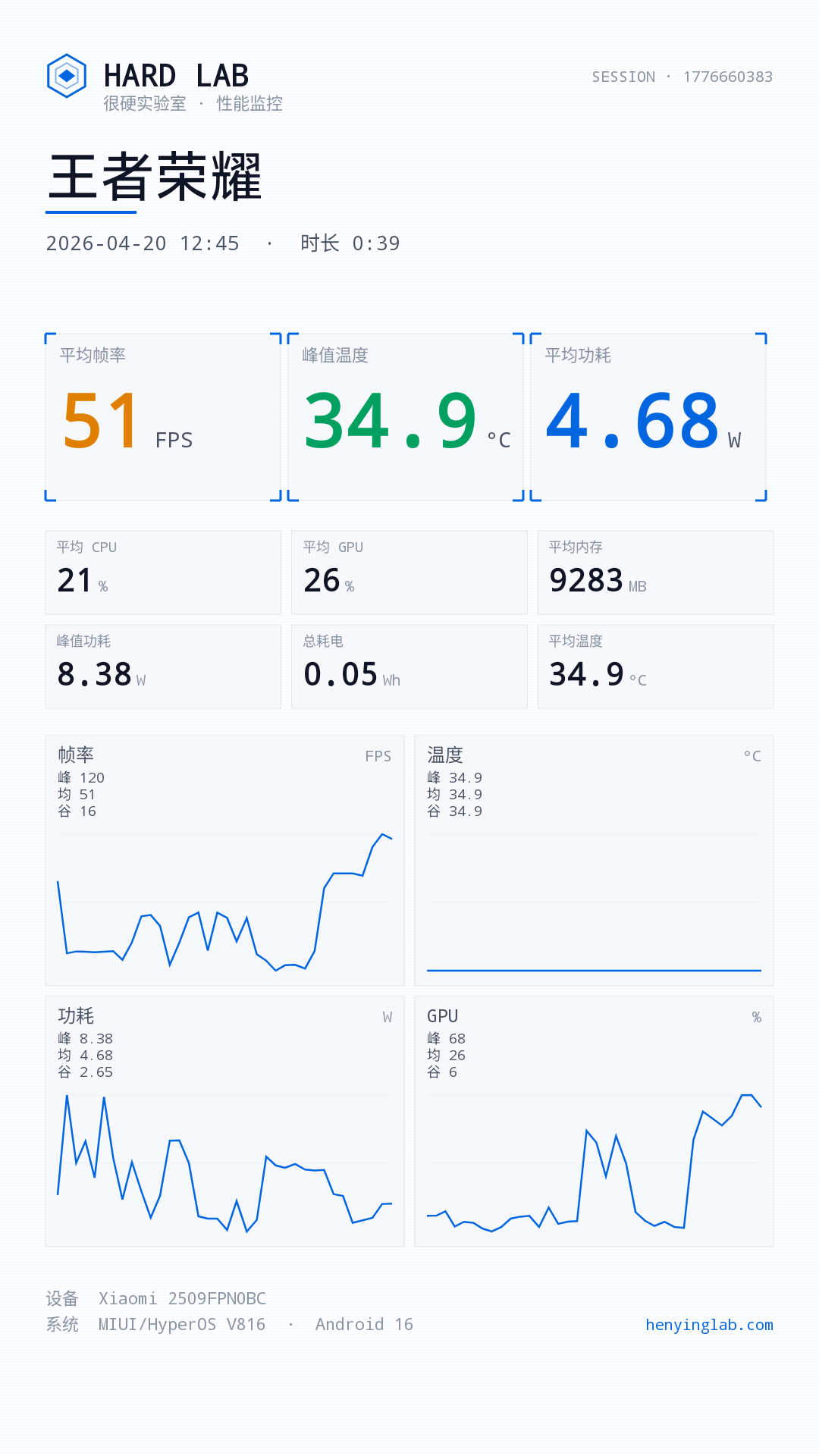Select the session ID 1776660383
Viewport: 819px width, 1456px height.
(728, 77)
